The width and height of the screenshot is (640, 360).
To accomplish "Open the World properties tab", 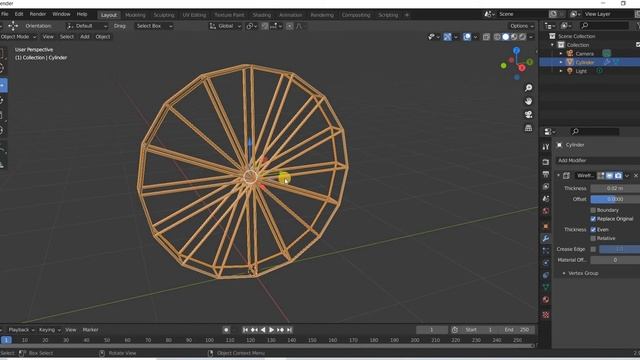I will [546, 211].
